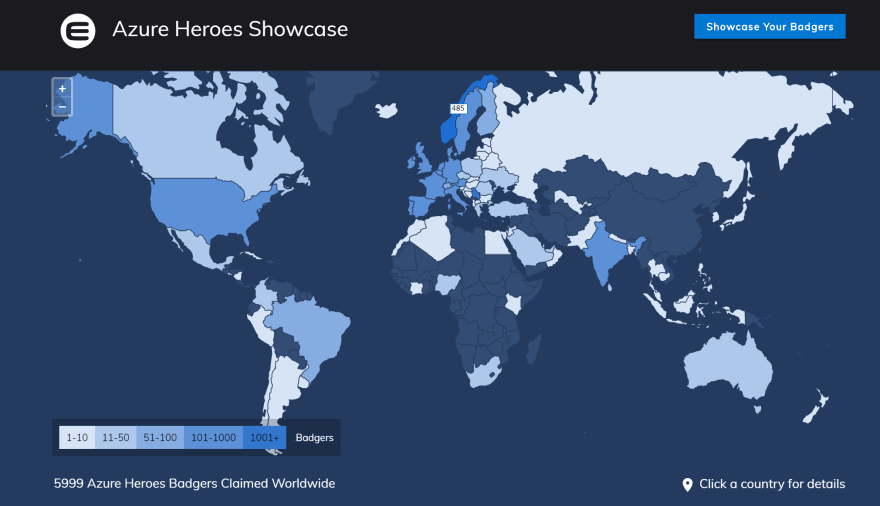Select Russia on the map

(x=645, y=123)
